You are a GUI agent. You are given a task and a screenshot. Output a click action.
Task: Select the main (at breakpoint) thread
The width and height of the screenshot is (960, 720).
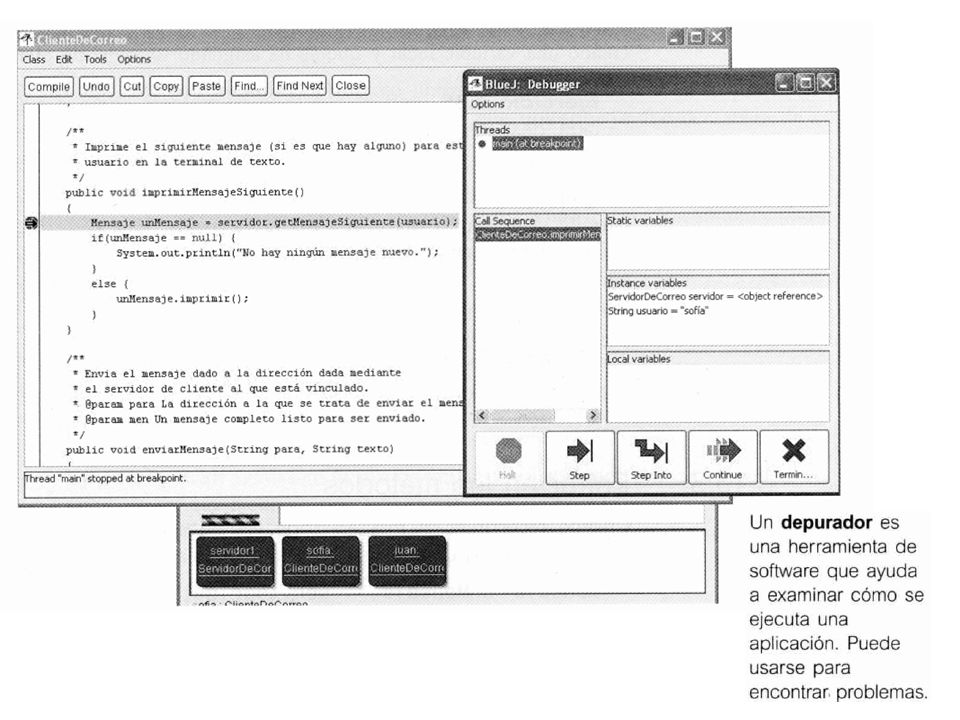537,144
